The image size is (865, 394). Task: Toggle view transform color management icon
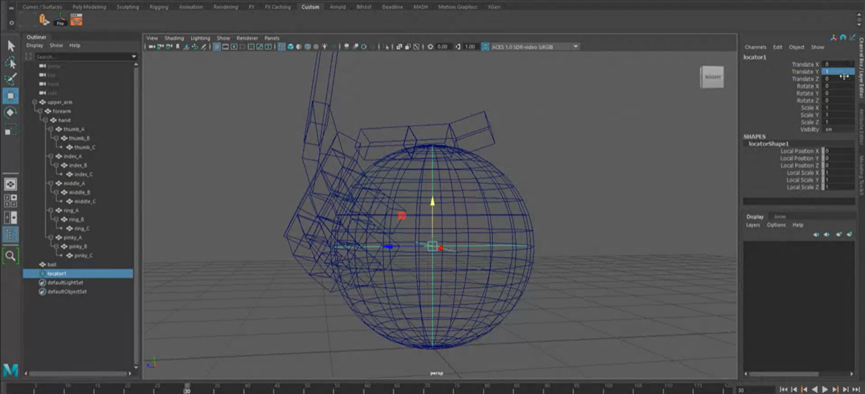(485, 47)
